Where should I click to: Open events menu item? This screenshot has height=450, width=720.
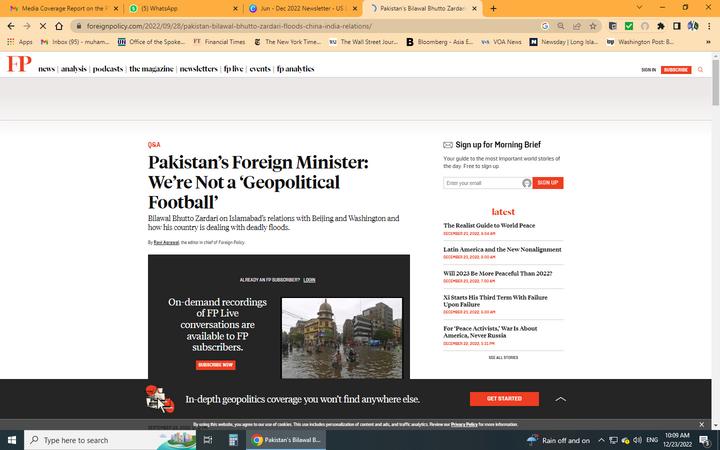coord(260,69)
